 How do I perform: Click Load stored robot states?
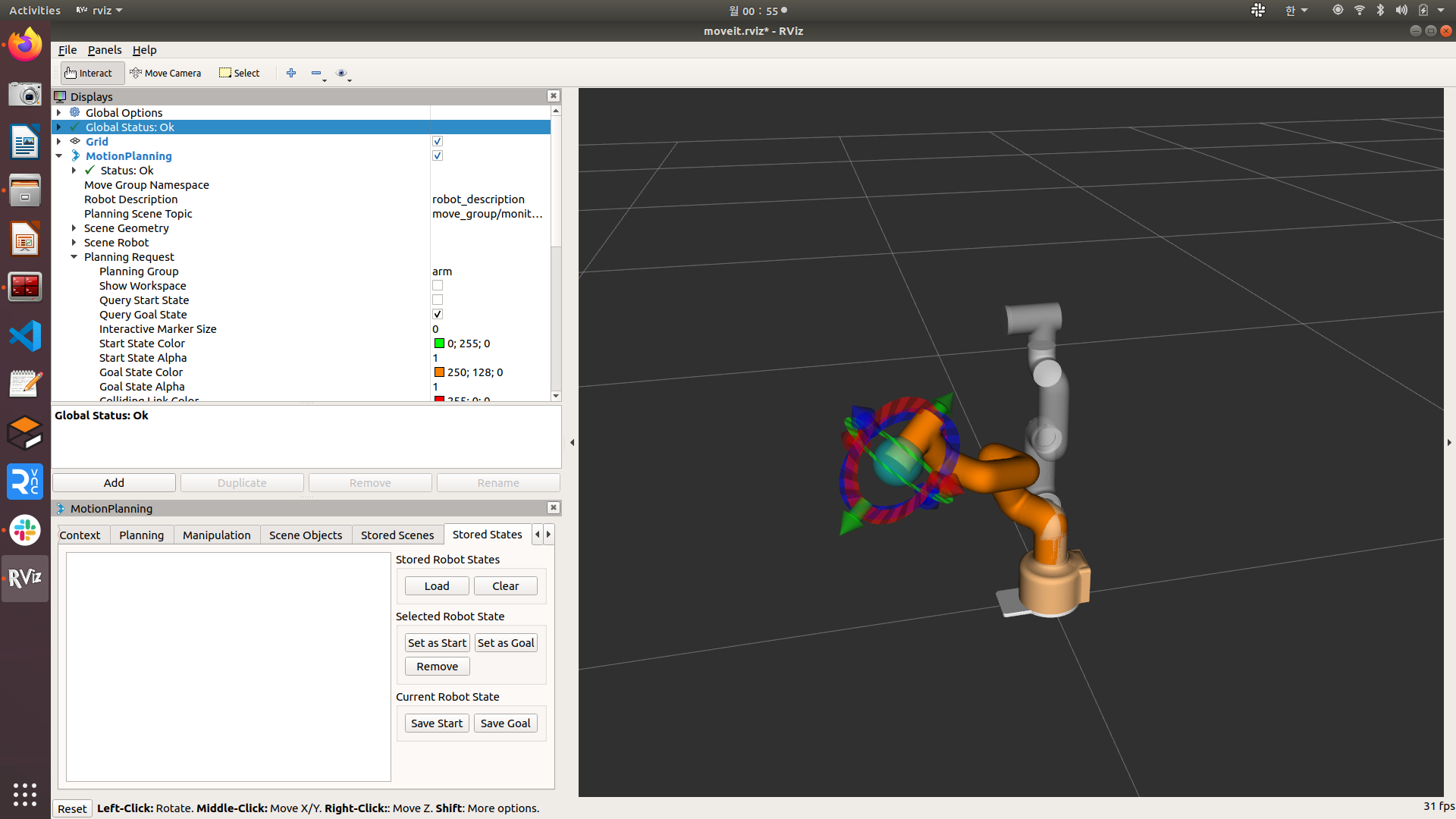437,585
